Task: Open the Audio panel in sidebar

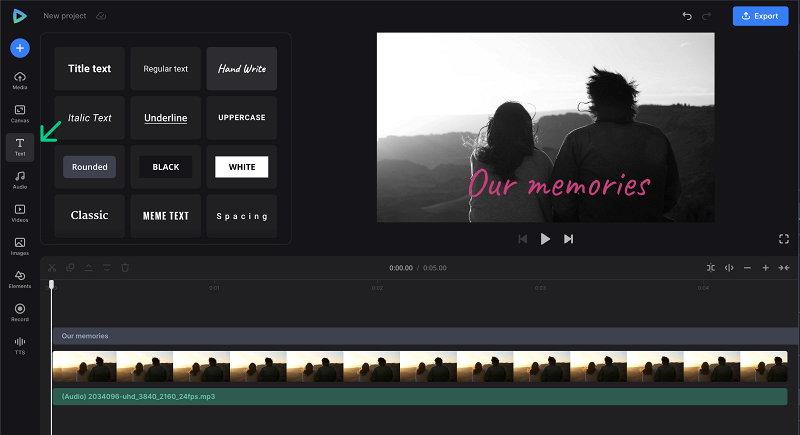Action: tap(20, 180)
